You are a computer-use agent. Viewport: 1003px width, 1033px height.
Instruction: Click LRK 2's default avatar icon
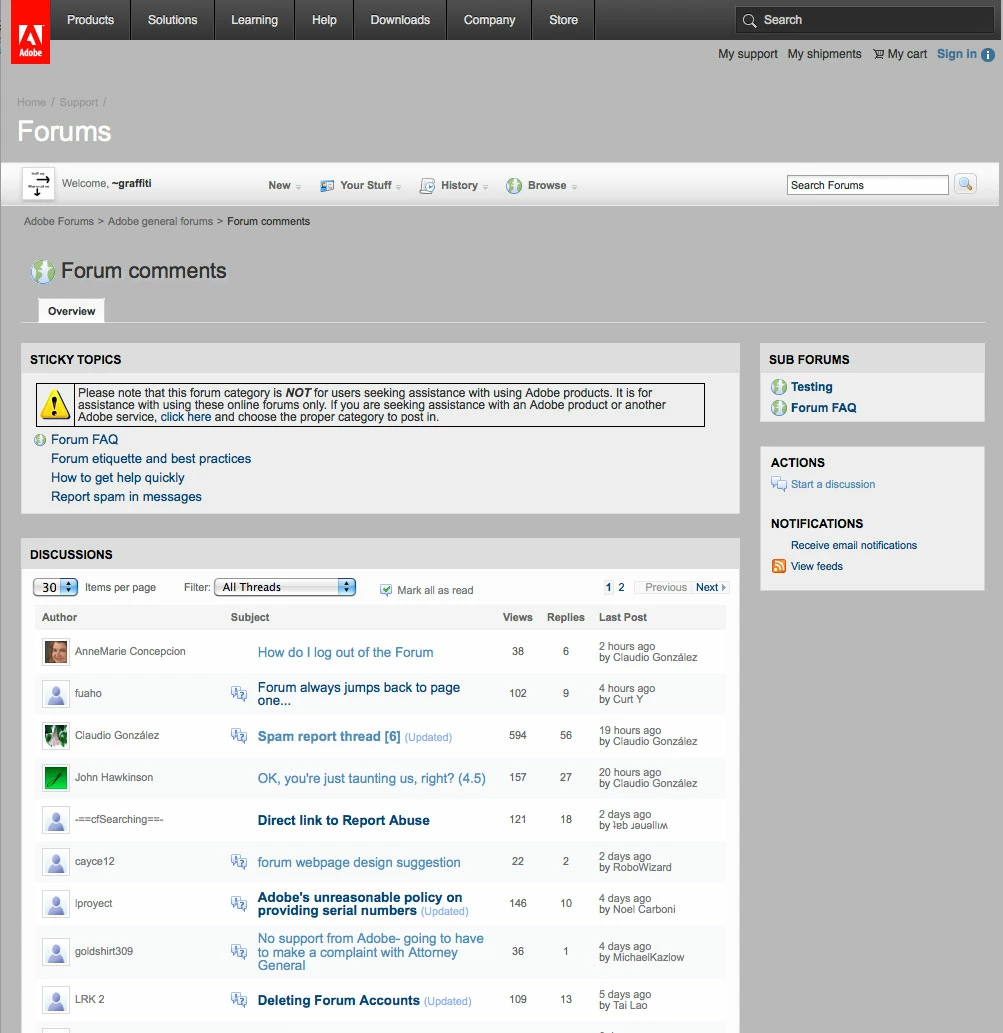[56, 1000]
